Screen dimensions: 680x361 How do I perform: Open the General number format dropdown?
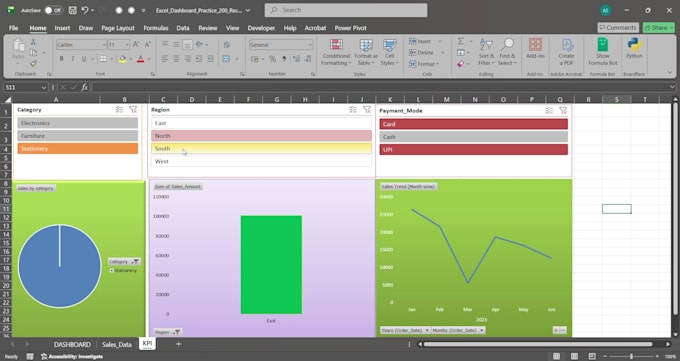310,45
